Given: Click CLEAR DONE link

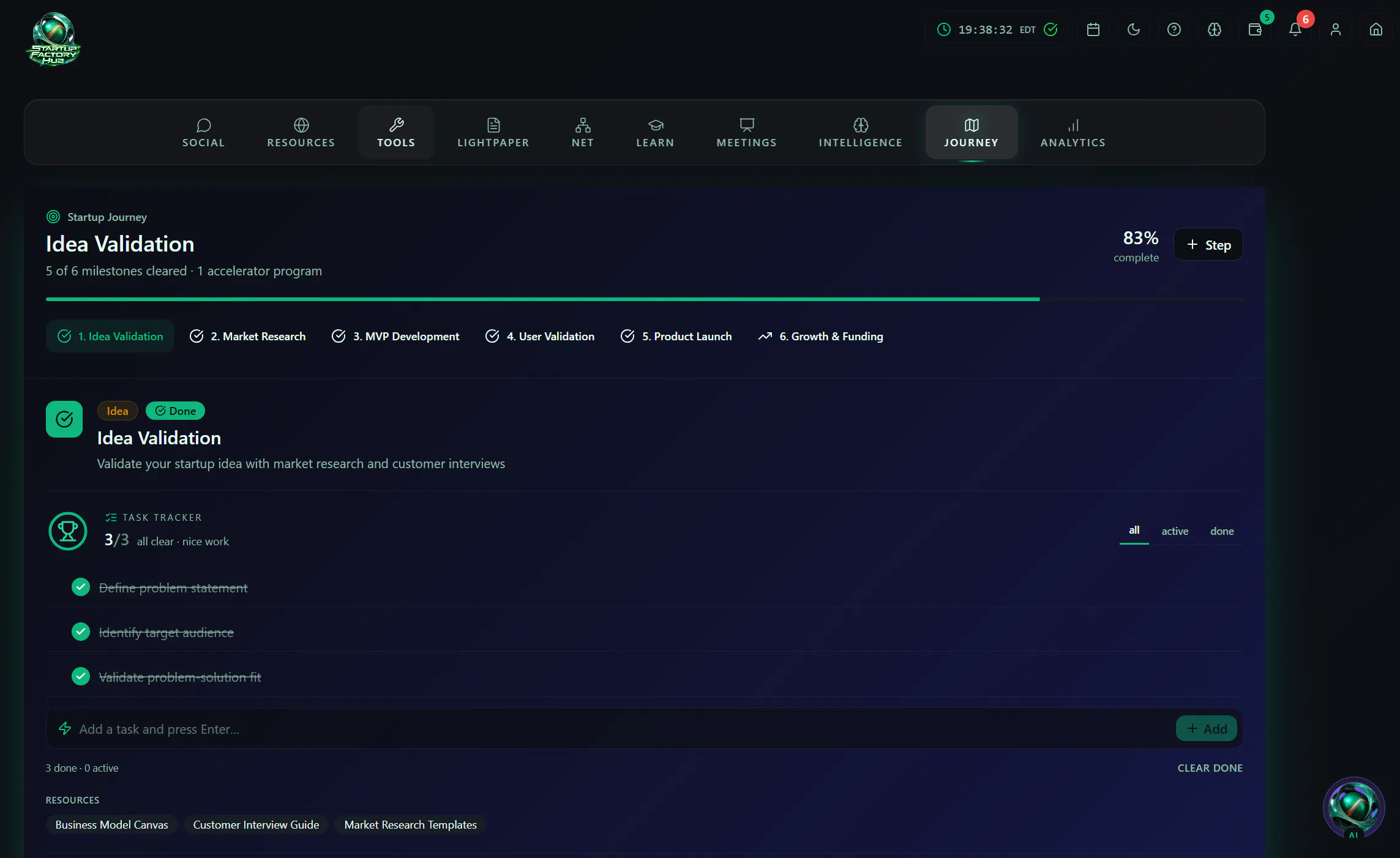Looking at the screenshot, I should (1210, 768).
